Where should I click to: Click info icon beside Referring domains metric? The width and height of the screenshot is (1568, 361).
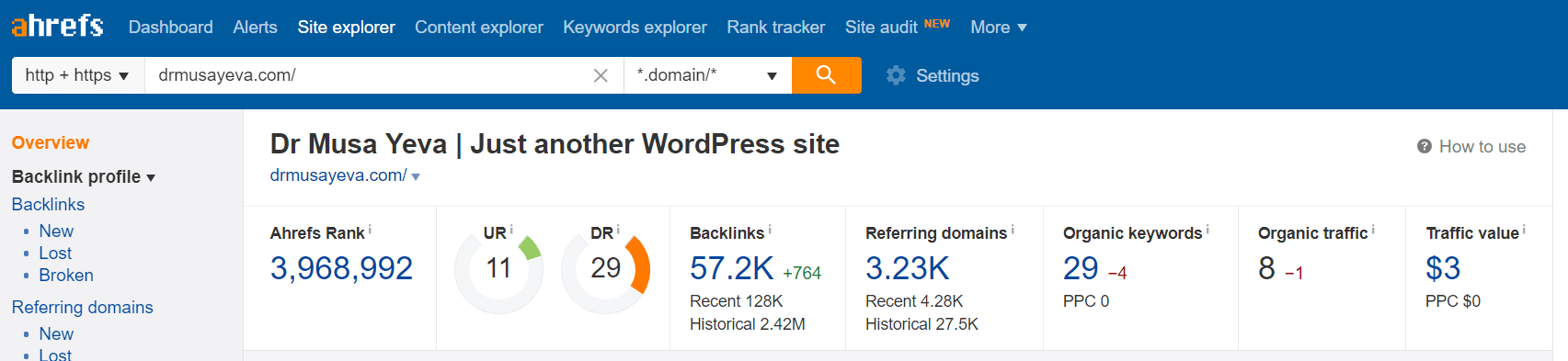click(1013, 230)
